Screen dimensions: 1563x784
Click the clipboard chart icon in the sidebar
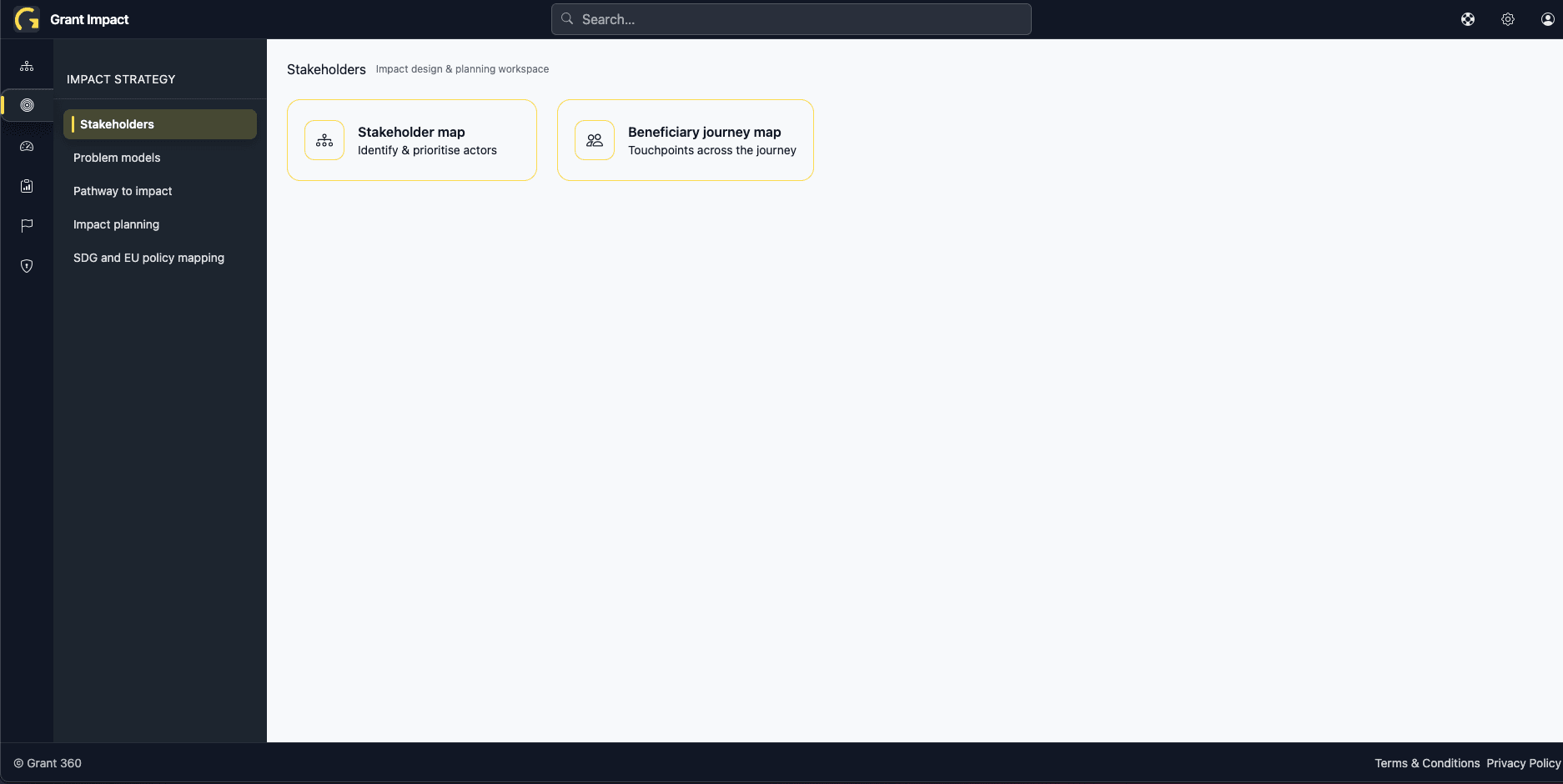pyautogui.click(x=27, y=186)
